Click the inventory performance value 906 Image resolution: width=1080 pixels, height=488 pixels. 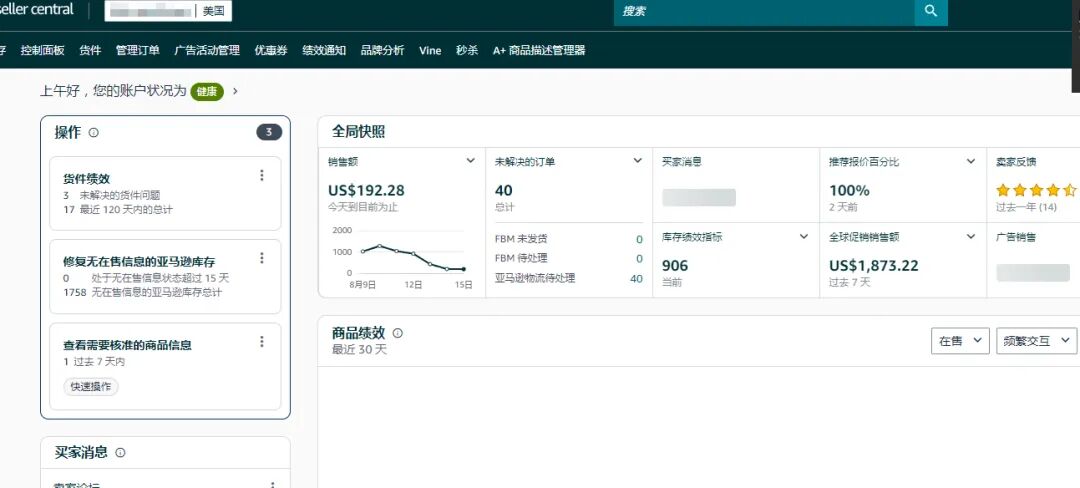tap(675, 266)
